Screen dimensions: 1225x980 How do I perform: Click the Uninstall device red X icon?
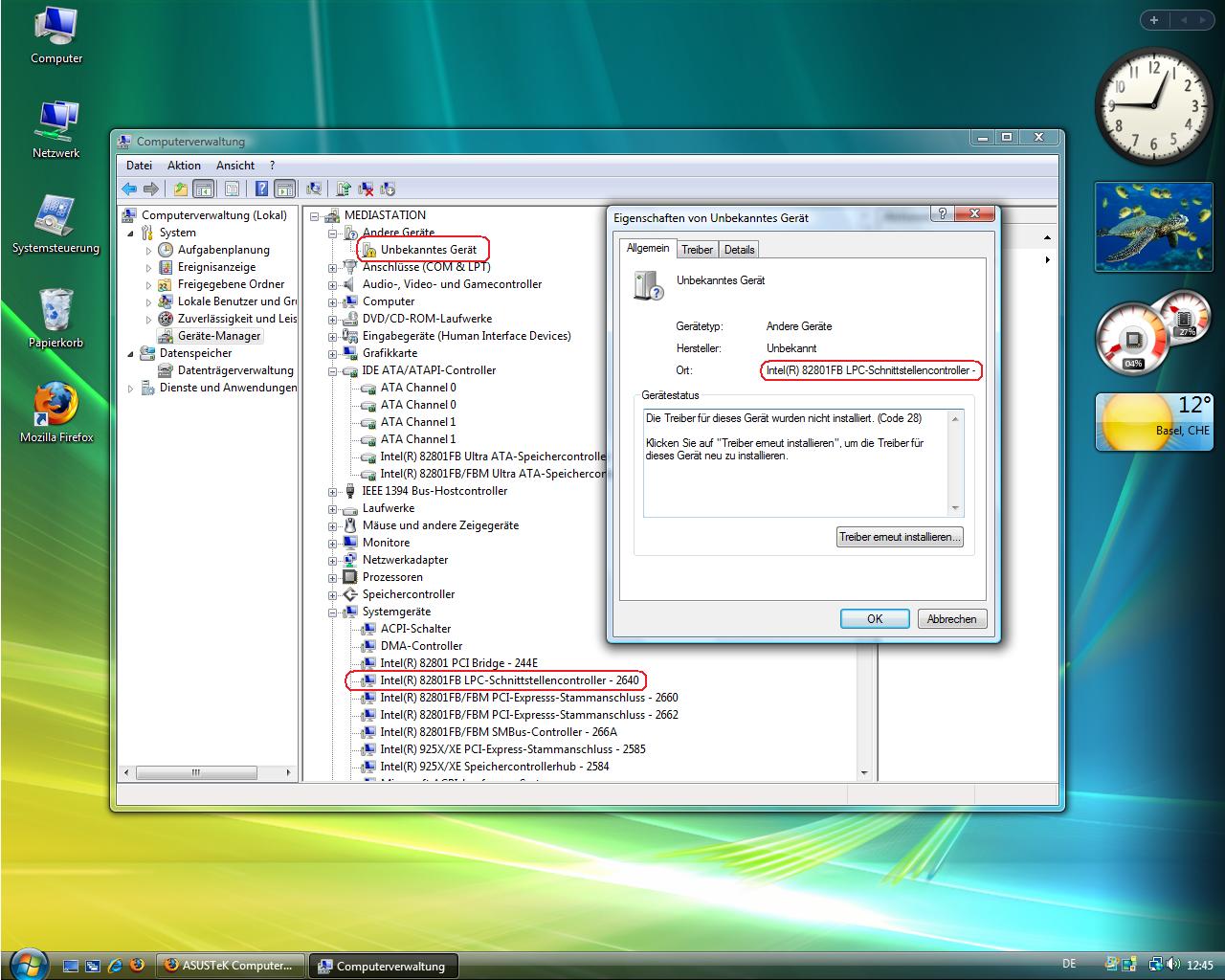(x=366, y=189)
